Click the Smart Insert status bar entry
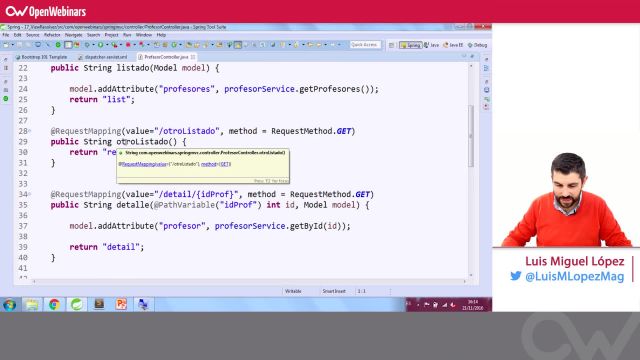640x360 pixels. [334, 291]
